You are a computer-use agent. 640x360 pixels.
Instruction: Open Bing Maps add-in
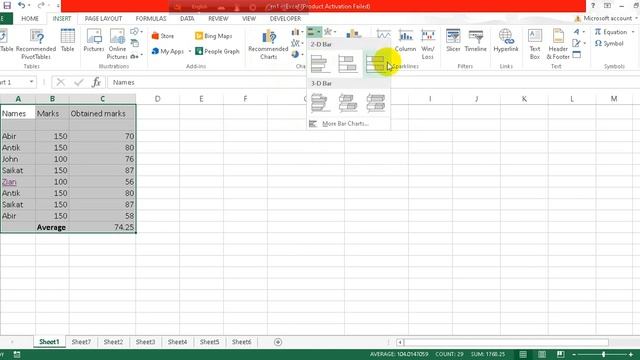coord(213,36)
